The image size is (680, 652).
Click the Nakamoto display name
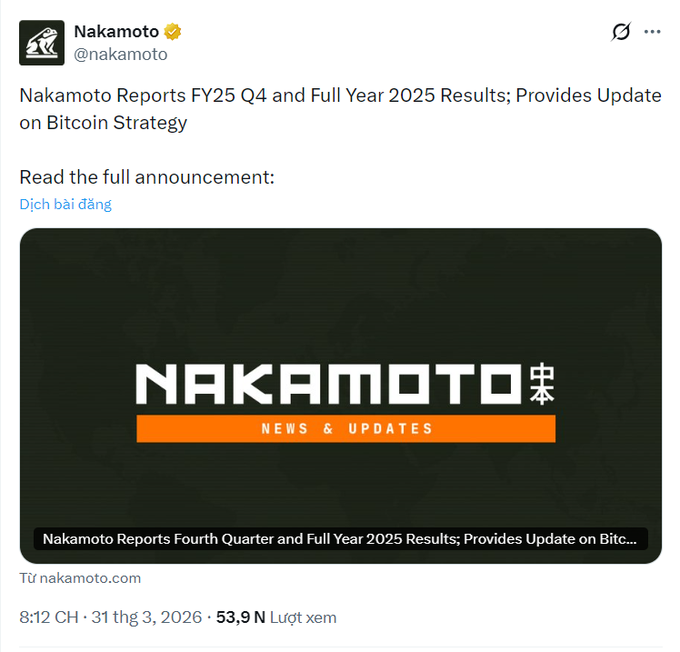[x=116, y=32]
